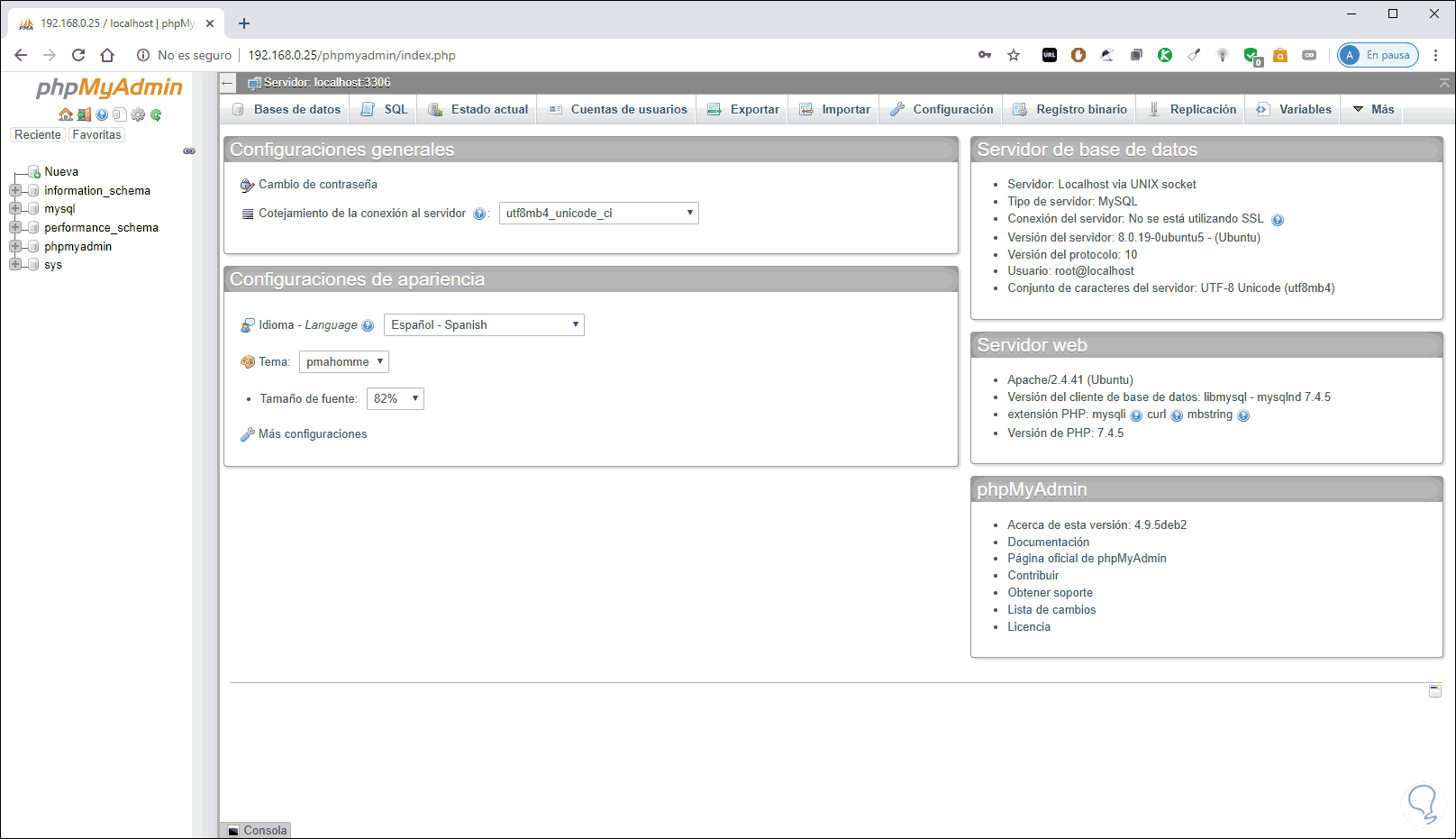Screen dimensions: 1456x839
Task: Click help icon beside Idioma - Language
Action: click(368, 325)
